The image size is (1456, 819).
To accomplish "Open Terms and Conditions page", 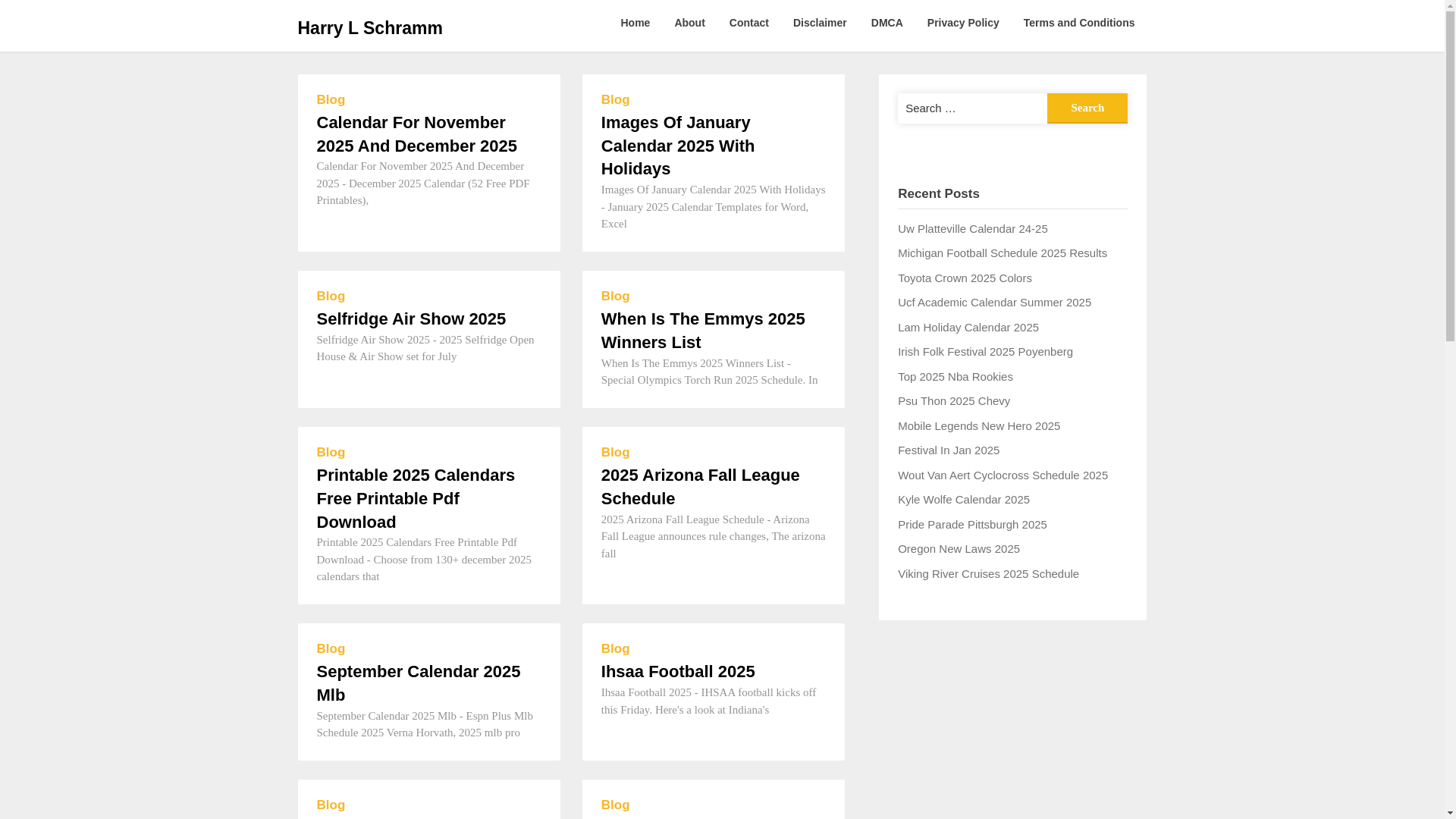I will 1078,23.
